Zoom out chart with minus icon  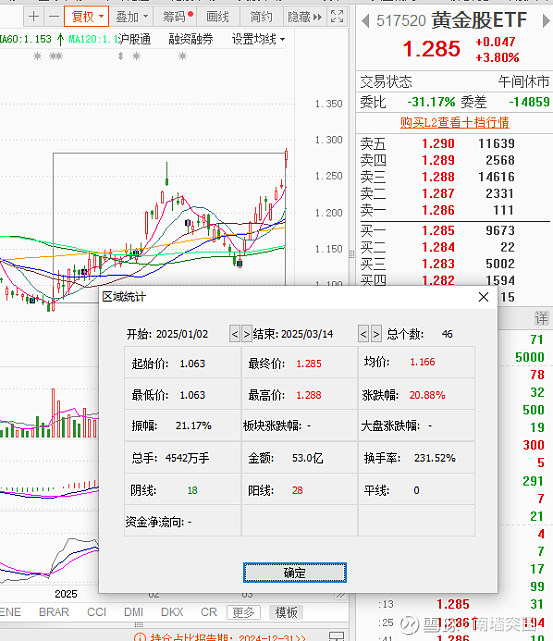tap(54, 17)
